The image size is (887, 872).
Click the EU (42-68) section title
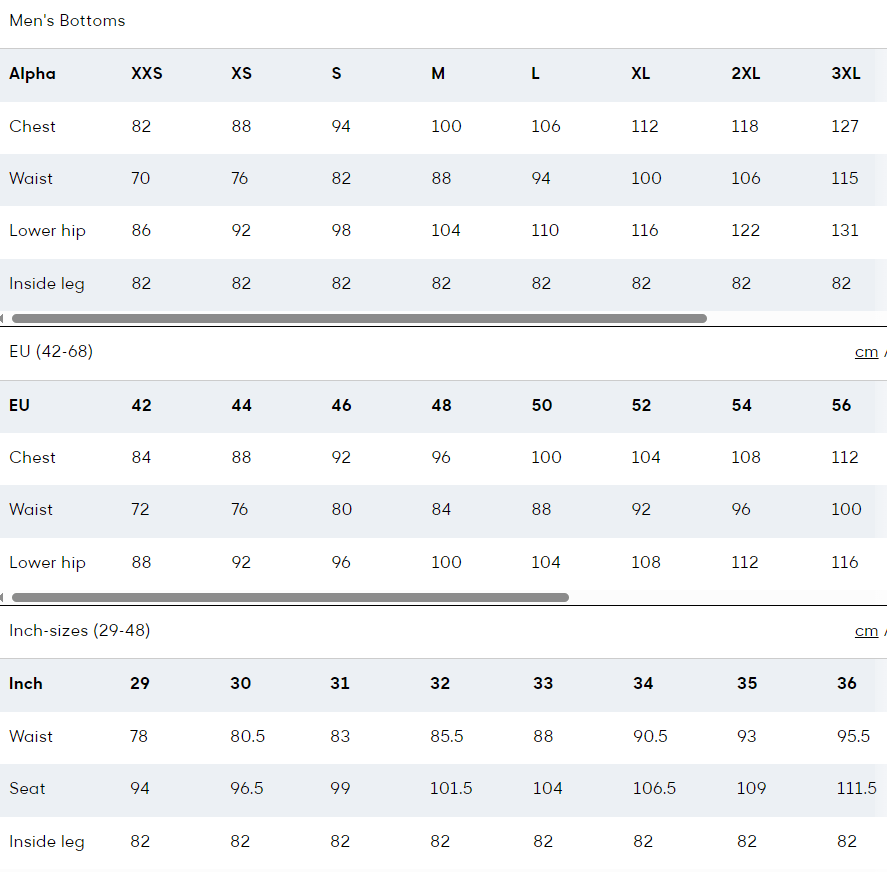point(51,351)
